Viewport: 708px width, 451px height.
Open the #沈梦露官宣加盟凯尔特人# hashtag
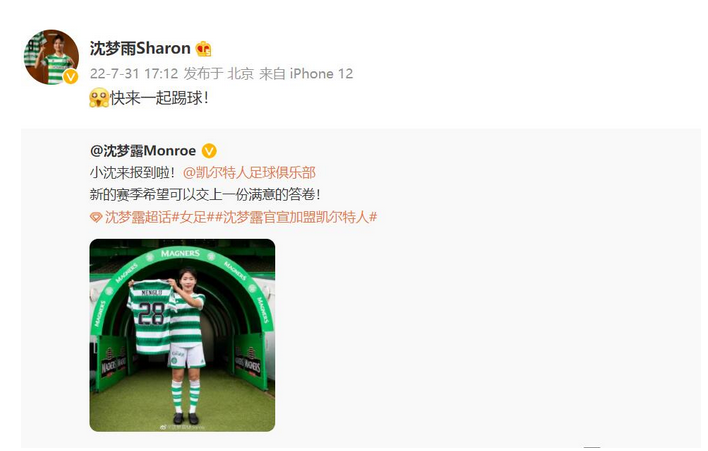coord(296,217)
